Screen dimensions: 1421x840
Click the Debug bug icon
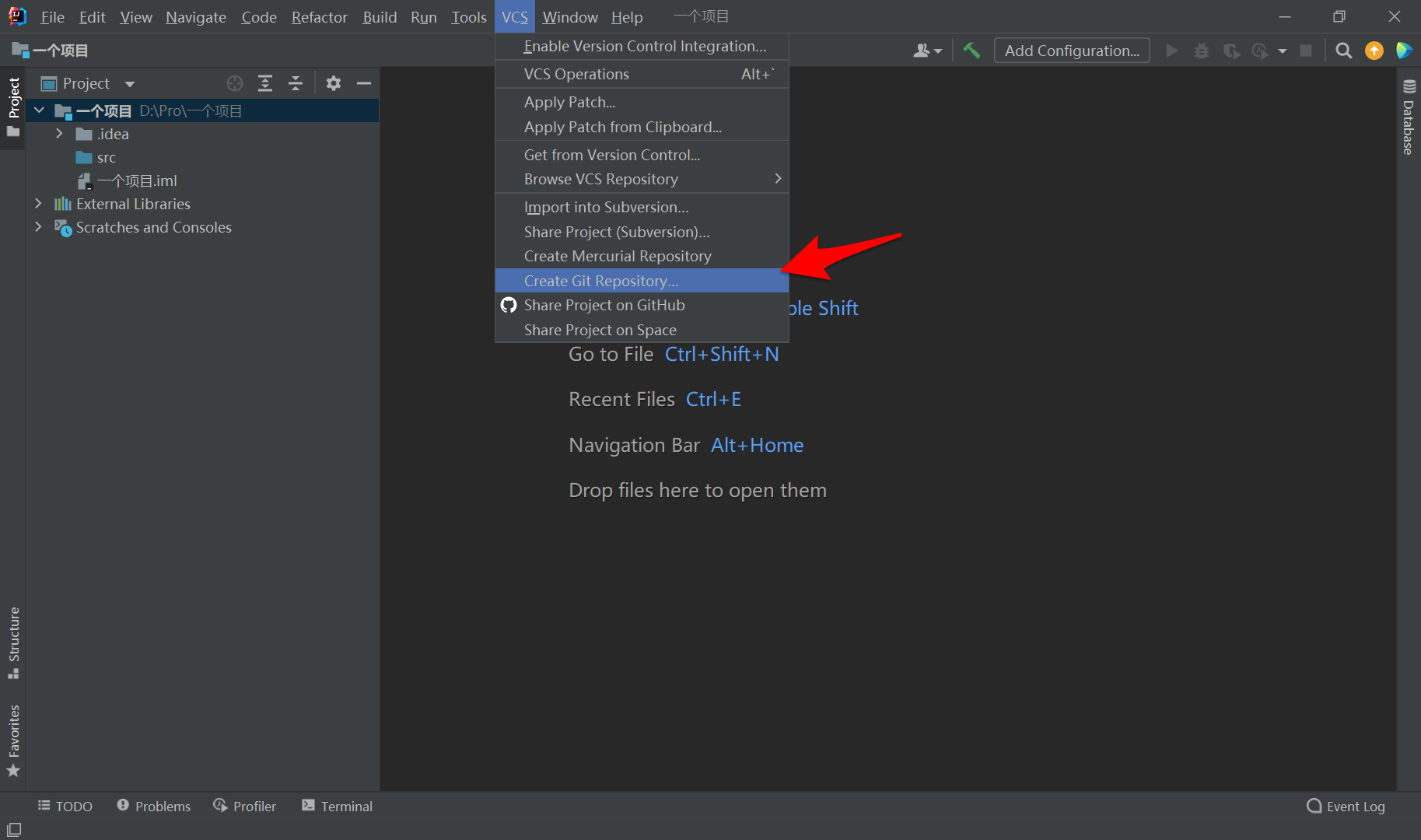tap(1202, 51)
